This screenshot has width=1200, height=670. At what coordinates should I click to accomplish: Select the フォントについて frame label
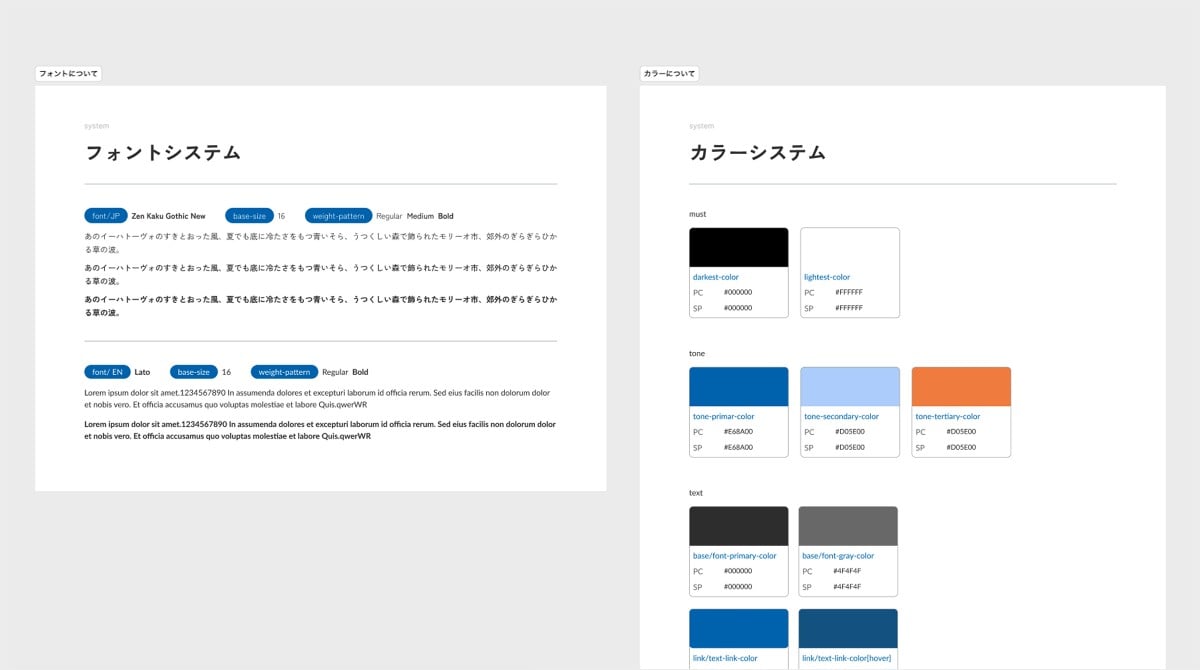(68, 74)
